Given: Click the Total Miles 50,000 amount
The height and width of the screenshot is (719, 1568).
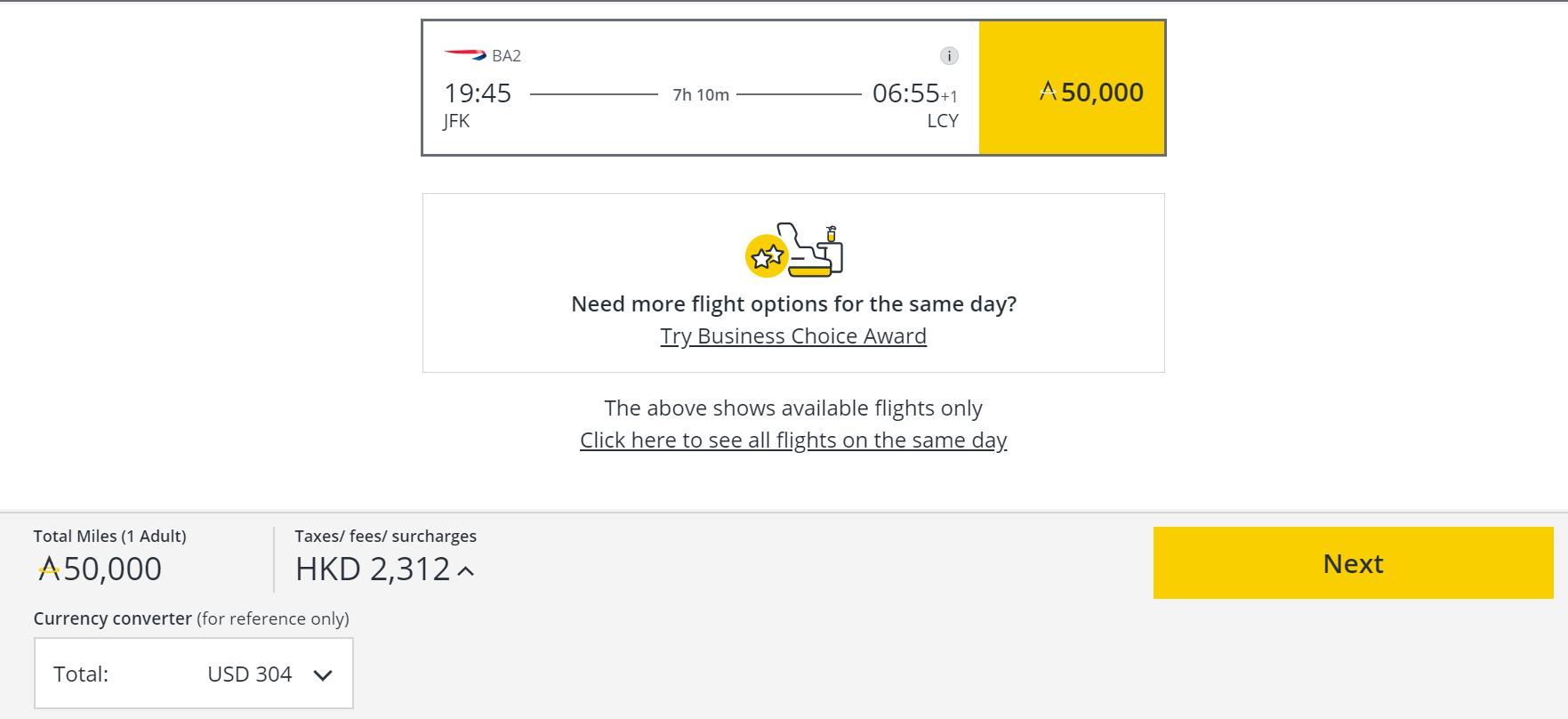Looking at the screenshot, I should click(x=112, y=570).
